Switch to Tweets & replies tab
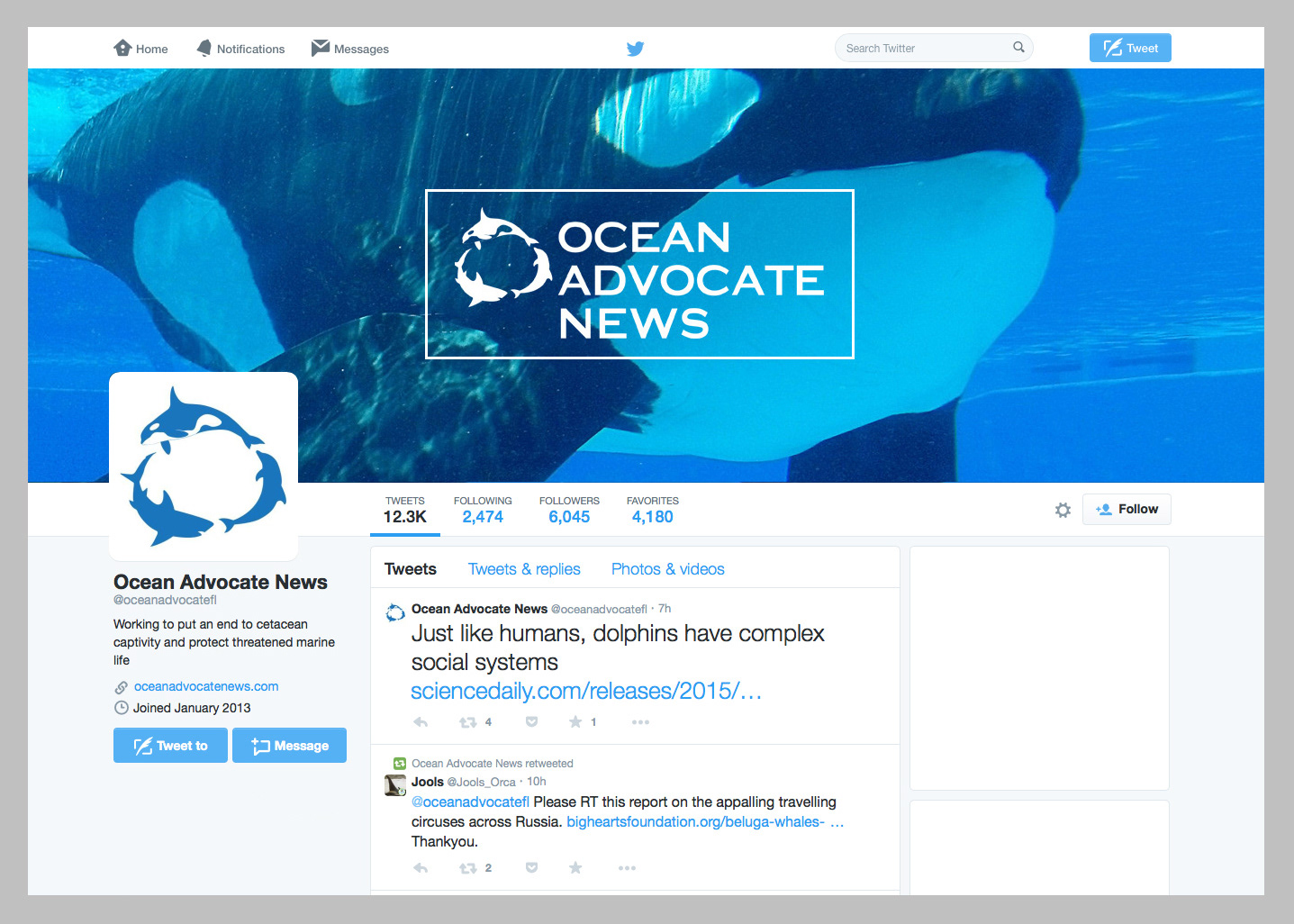 [x=524, y=569]
